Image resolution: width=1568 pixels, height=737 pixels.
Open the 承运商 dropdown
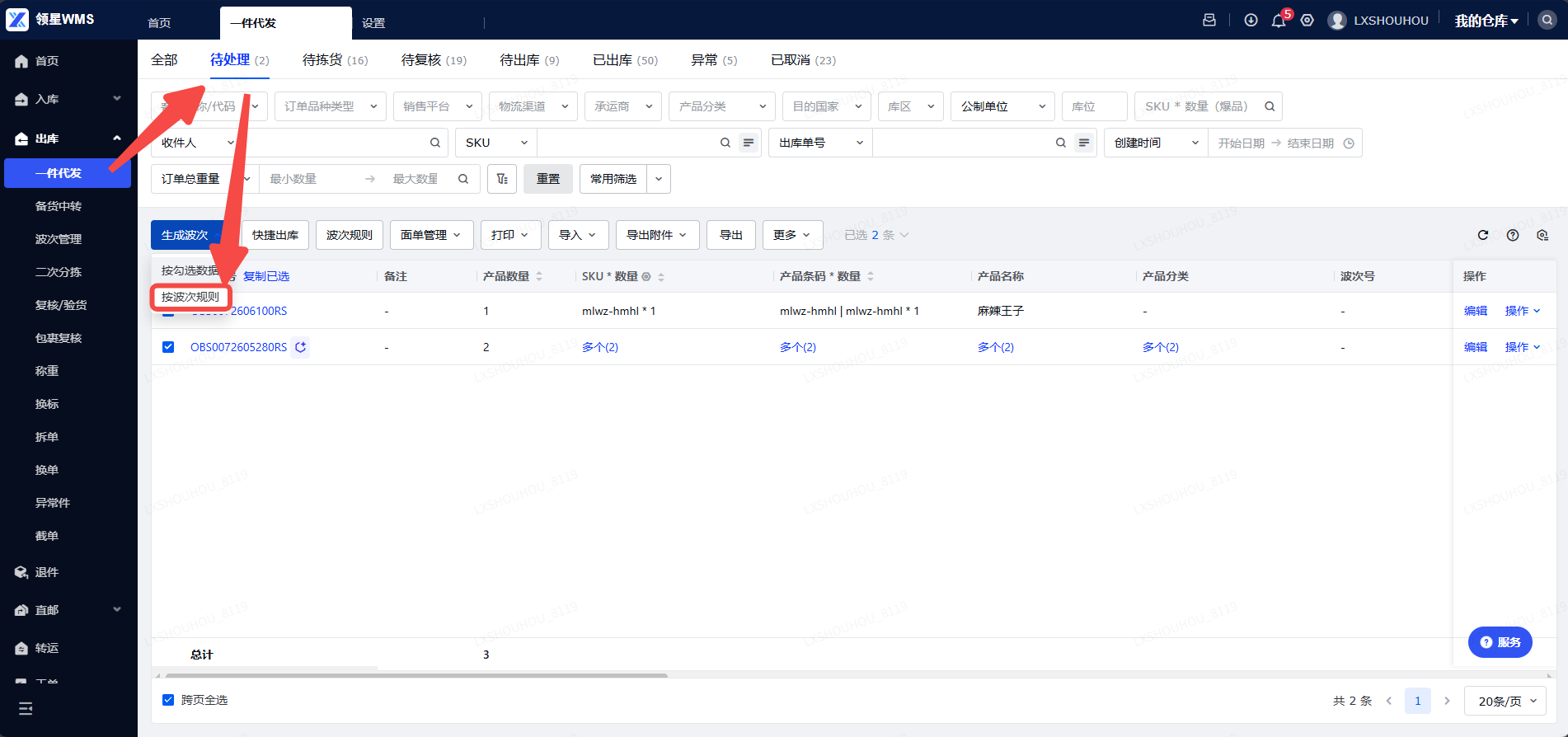[x=623, y=106]
